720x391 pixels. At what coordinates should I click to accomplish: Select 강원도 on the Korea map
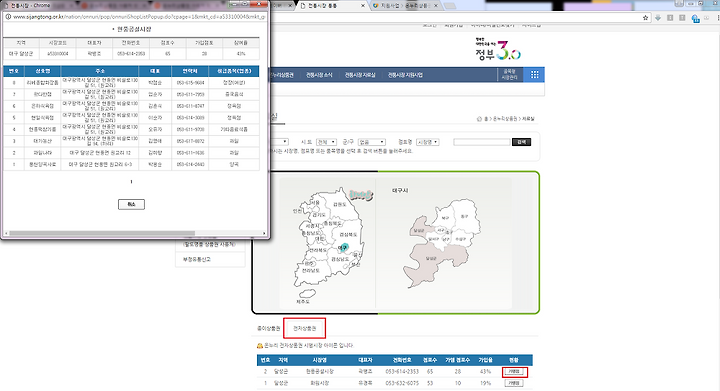click(x=339, y=205)
